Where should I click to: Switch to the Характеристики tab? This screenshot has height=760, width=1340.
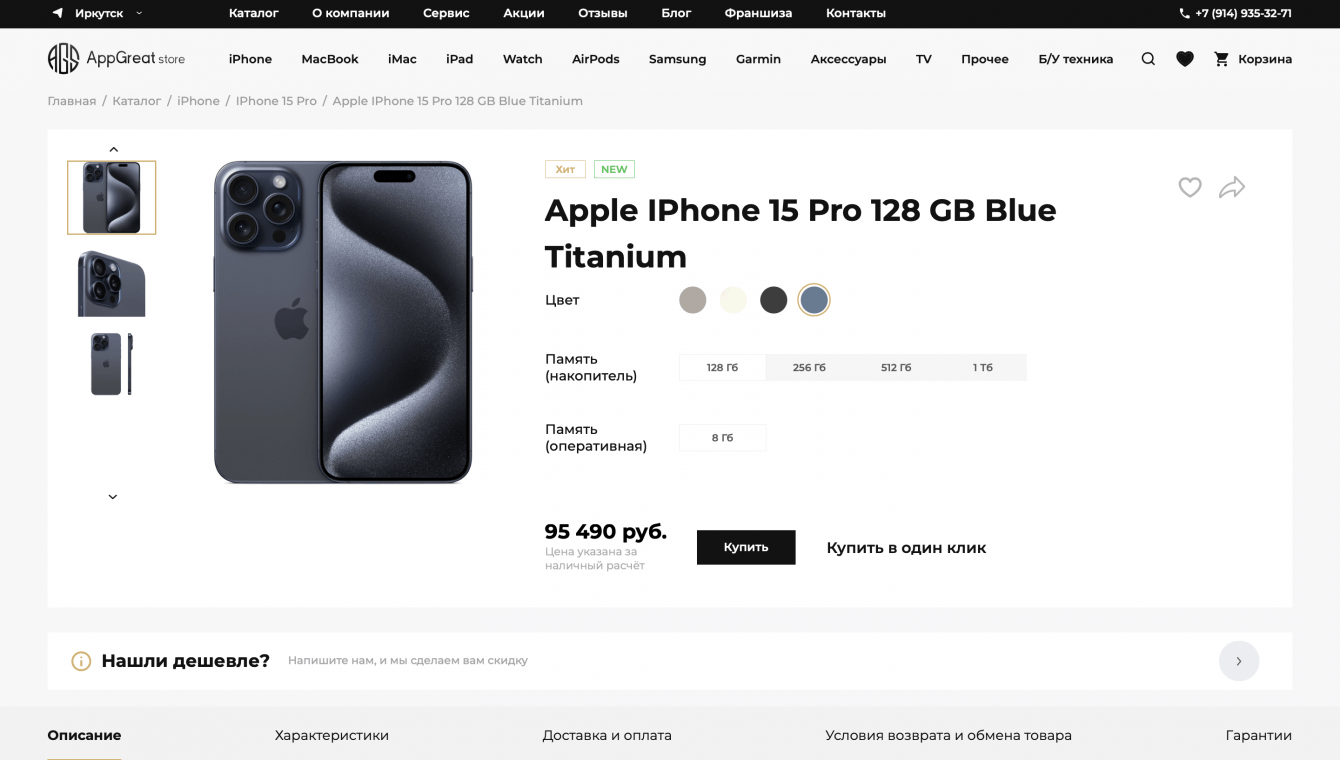[332, 735]
